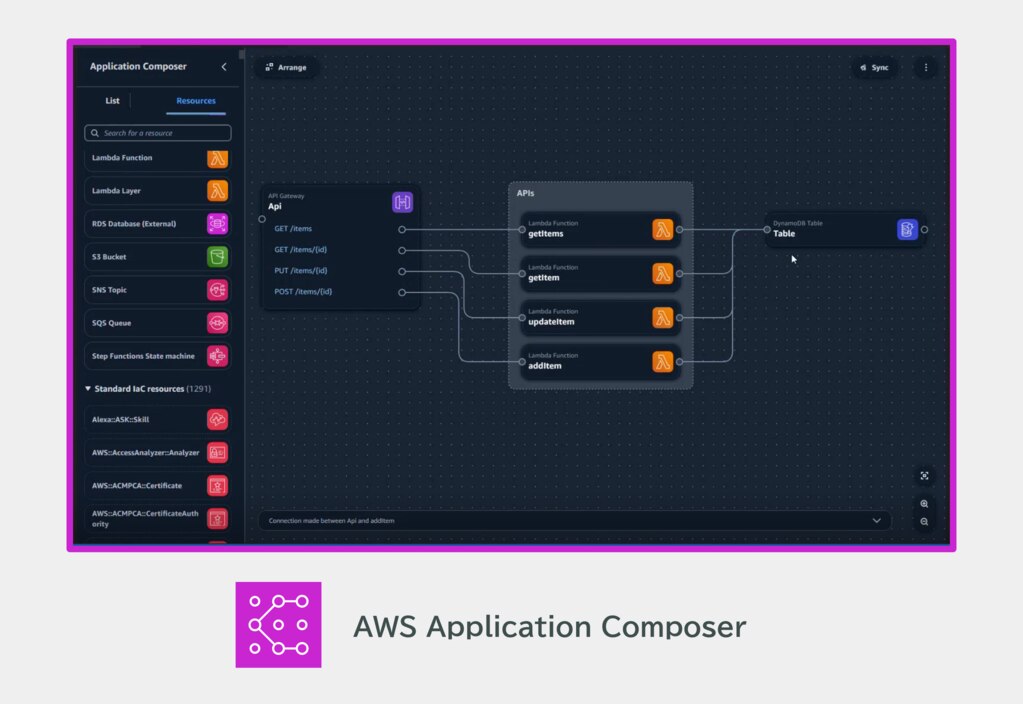Select the GET /items/{id} route
1023x704 pixels.
pyautogui.click(x=301, y=249)
